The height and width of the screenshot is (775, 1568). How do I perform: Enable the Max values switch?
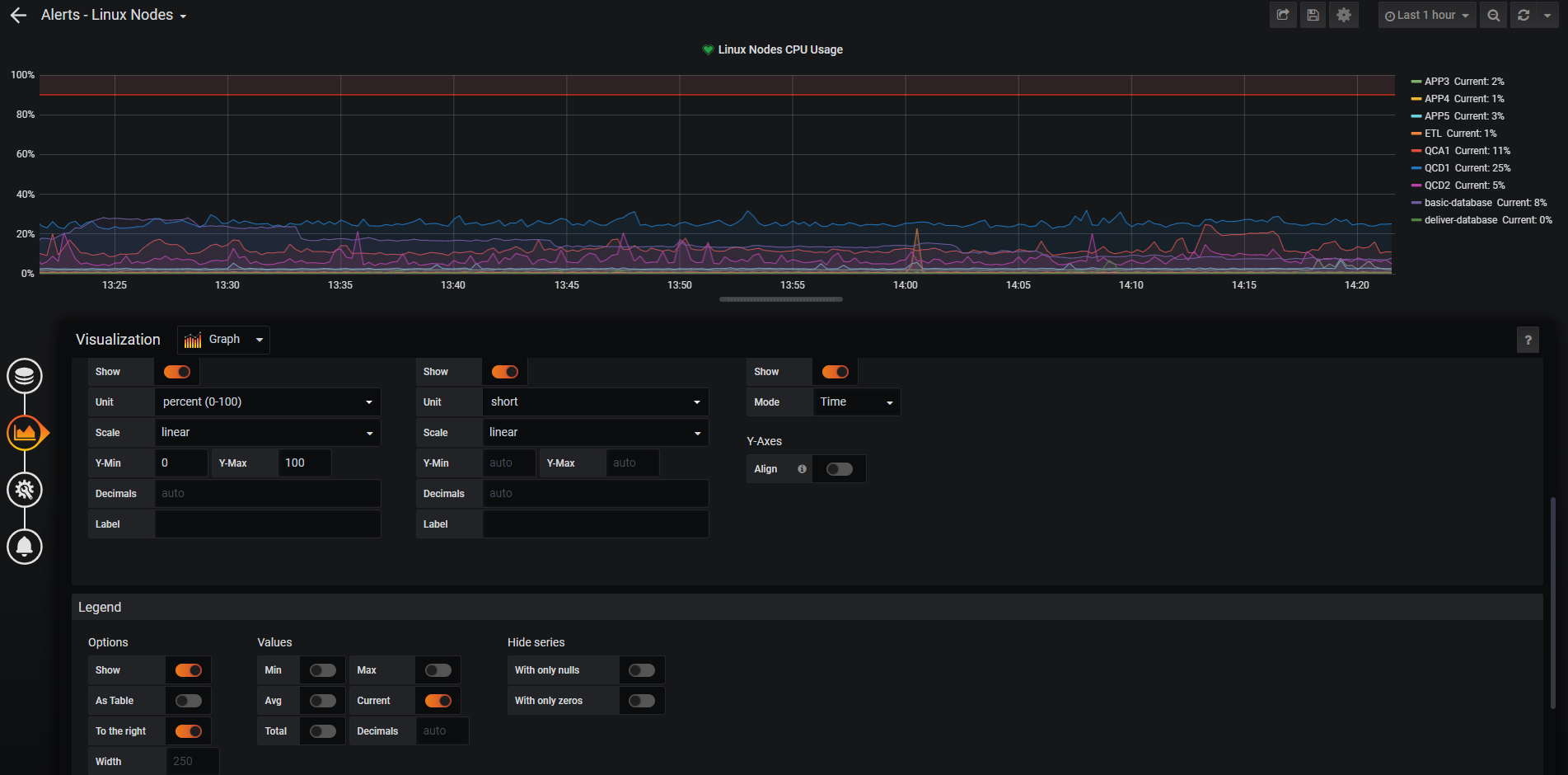[x=438, y=670]
